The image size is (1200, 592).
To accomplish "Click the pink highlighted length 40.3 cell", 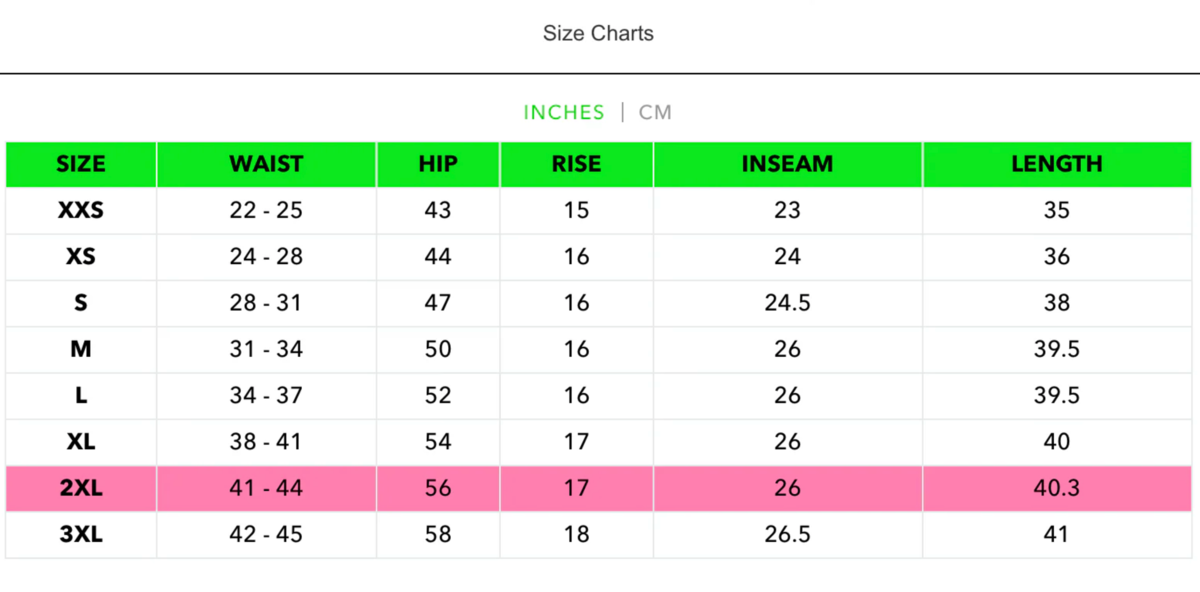I will pyautogui.click(x=1056, y=488).
